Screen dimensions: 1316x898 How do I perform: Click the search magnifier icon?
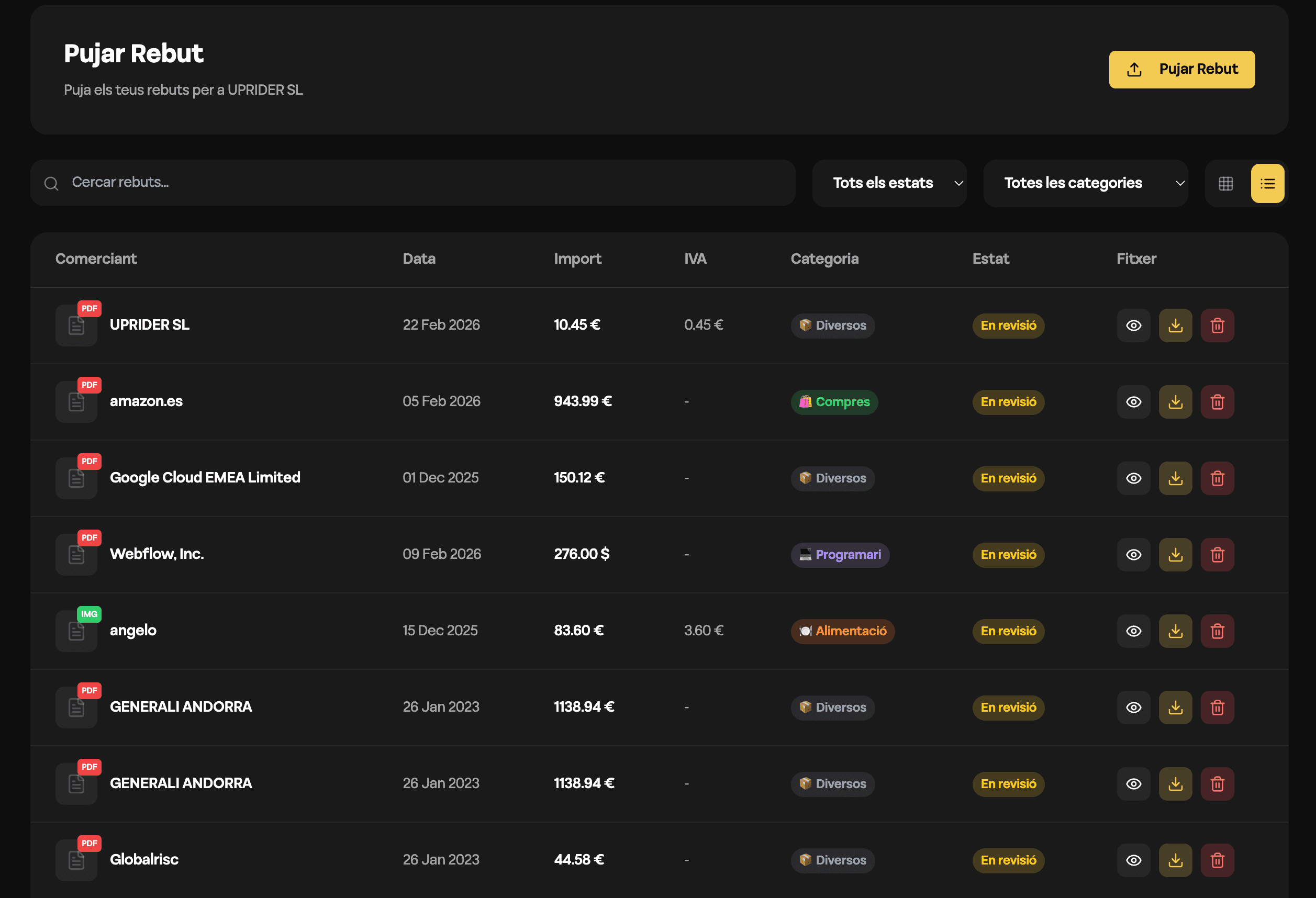[x=51, y=184]
